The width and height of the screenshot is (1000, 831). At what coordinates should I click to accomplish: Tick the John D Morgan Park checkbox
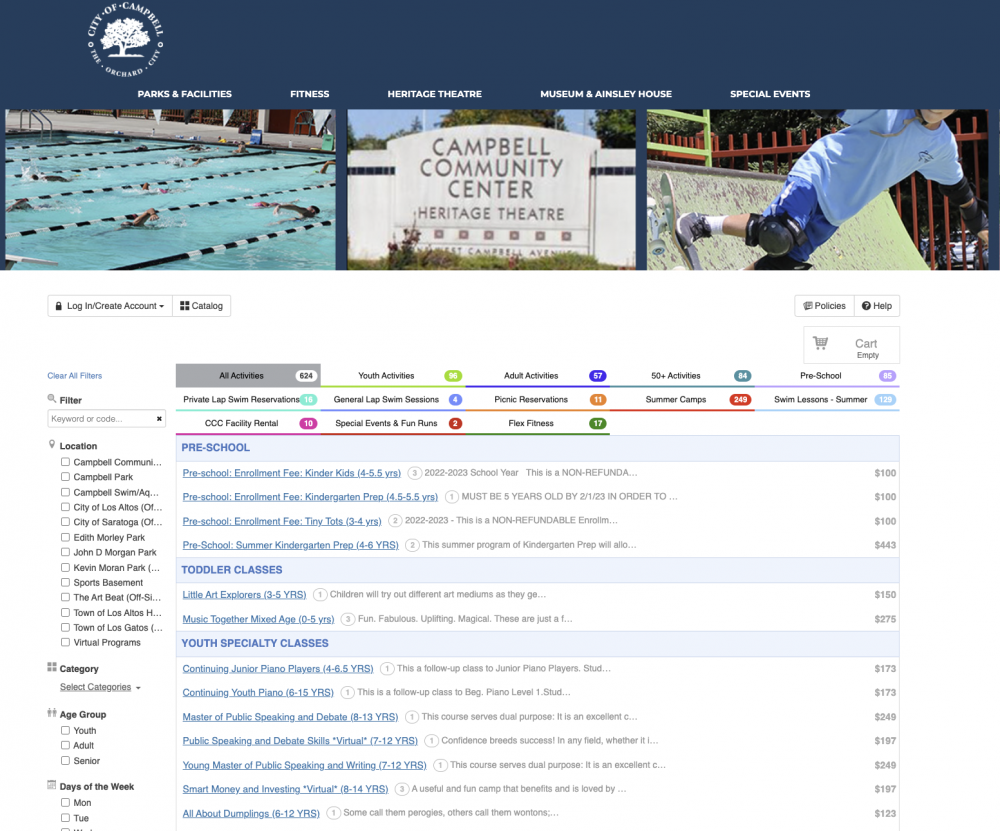pyautogui.click(x=65, y=552)
